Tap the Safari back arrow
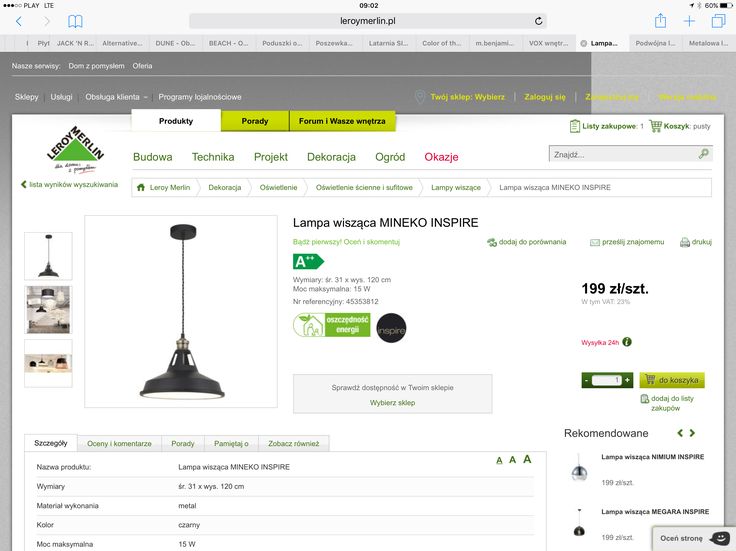This screenshot has height=551, width=736. pyautogui.click(x=19, y=21)
